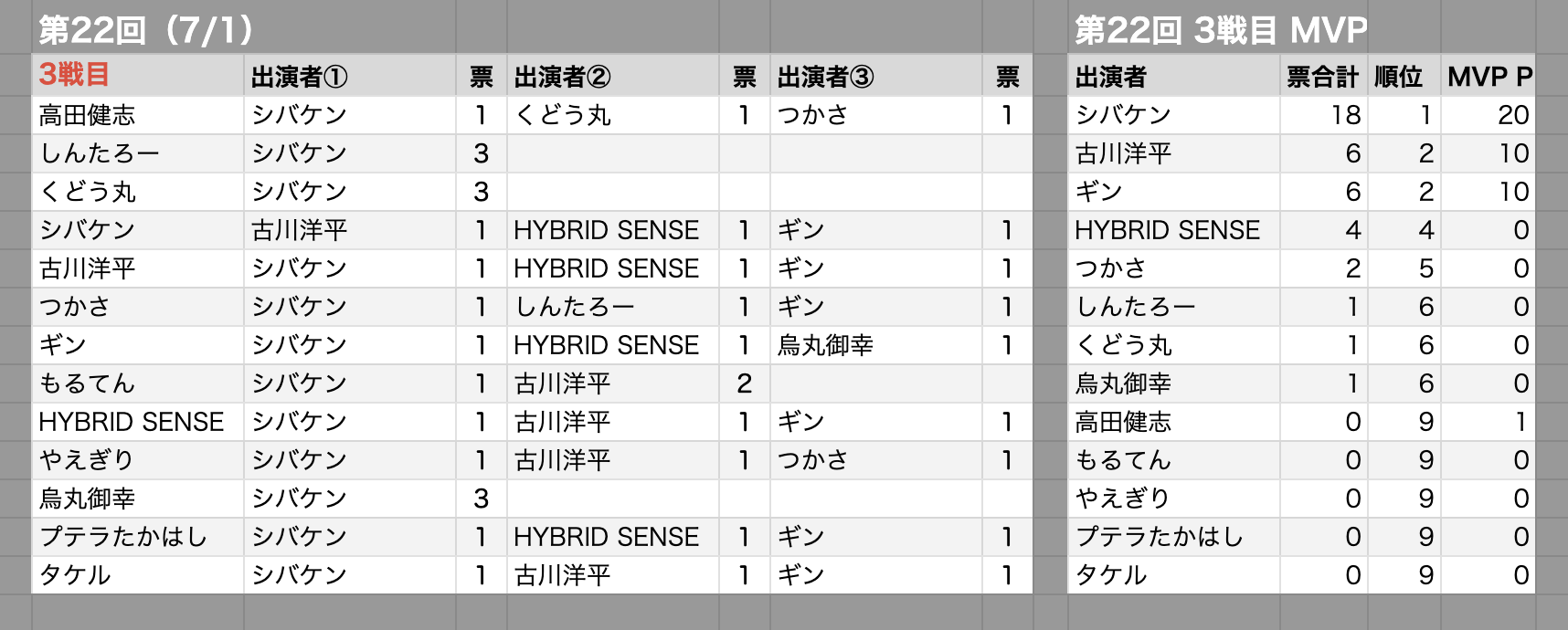Select the 出演者② column header
The width and height of the screenshot is (1568, 630).
click(x=613, y=76)
